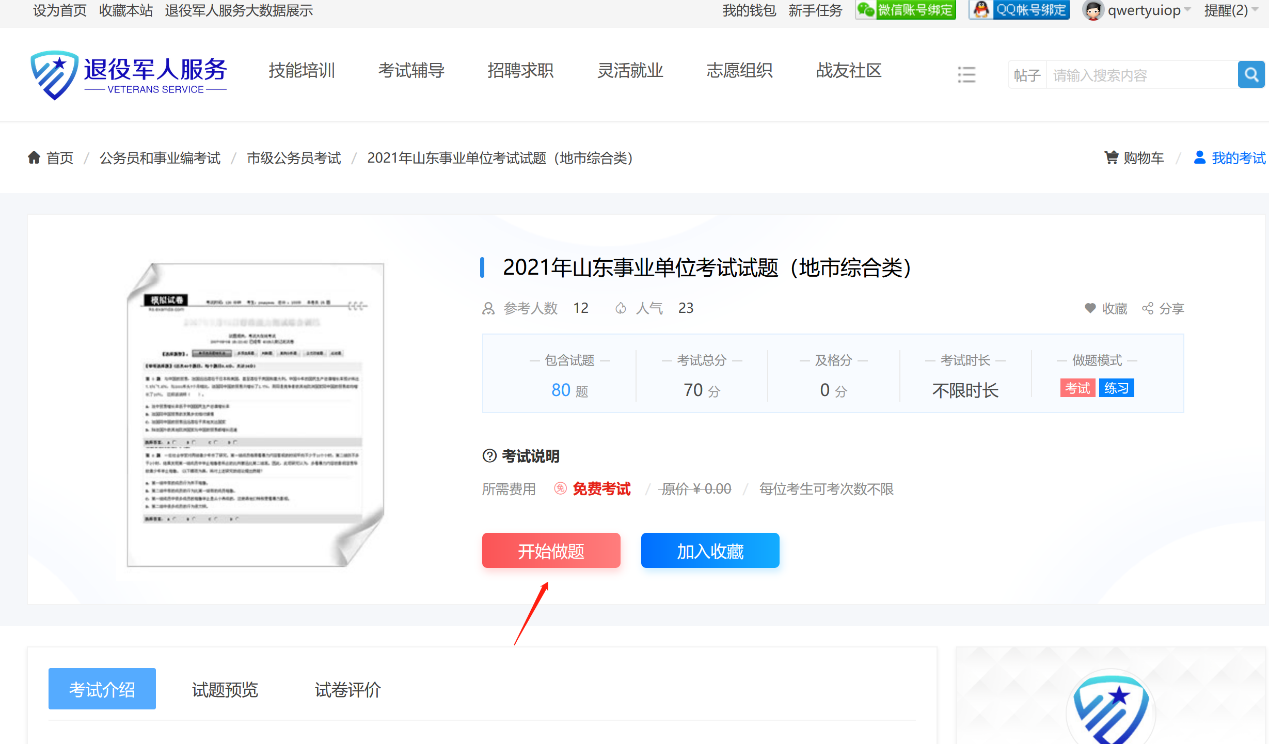This screenshot has width=1269, height=744.
Task: Click the magnifier search button
Action: [1251, 75]
